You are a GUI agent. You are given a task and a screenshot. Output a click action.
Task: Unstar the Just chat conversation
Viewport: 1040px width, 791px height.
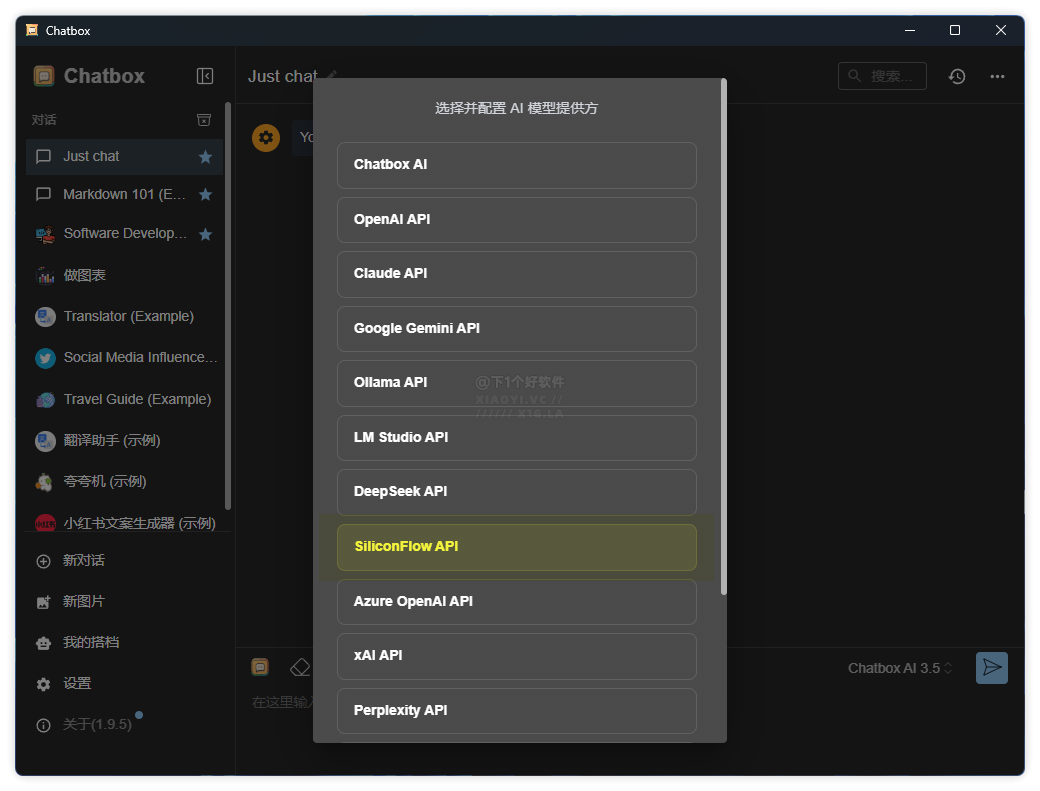click(x=205, y=157)
